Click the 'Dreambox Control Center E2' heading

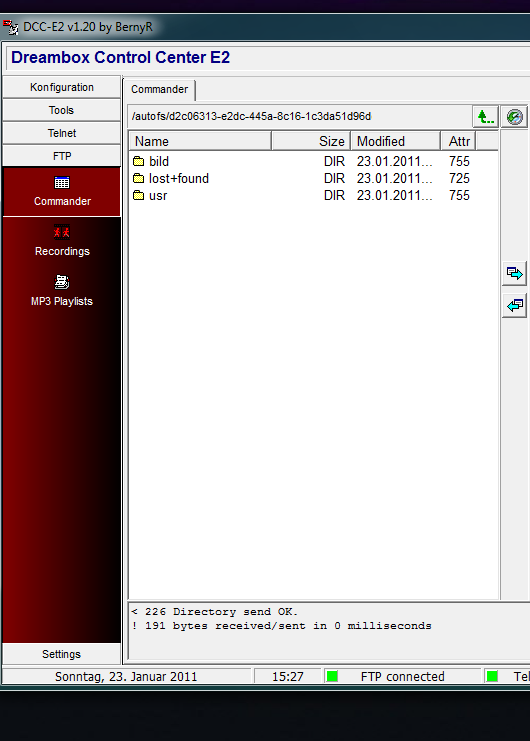(x=120, y=57)
